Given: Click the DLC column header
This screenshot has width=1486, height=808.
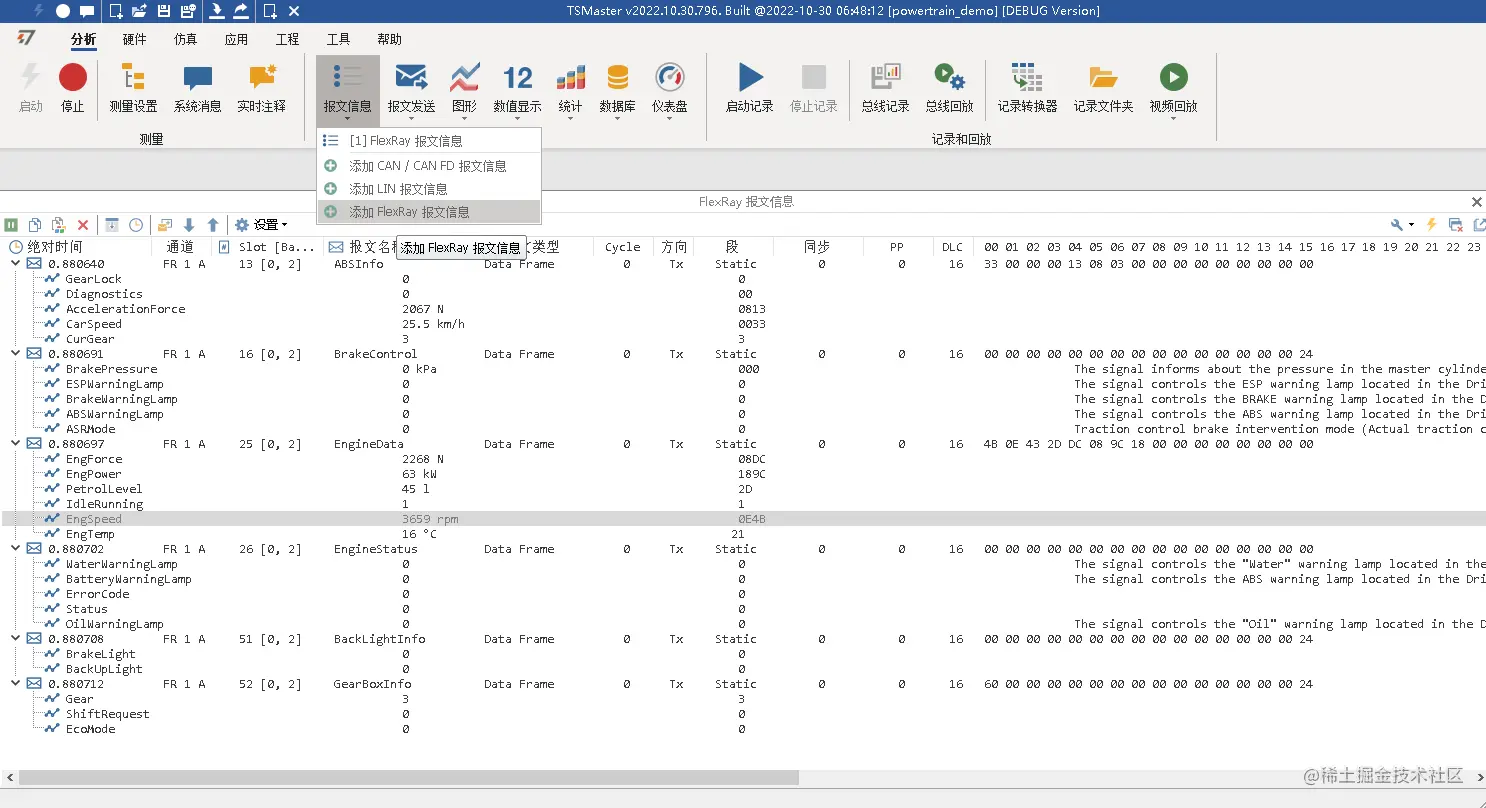Looking at the screenshot, I should (953, 247).
